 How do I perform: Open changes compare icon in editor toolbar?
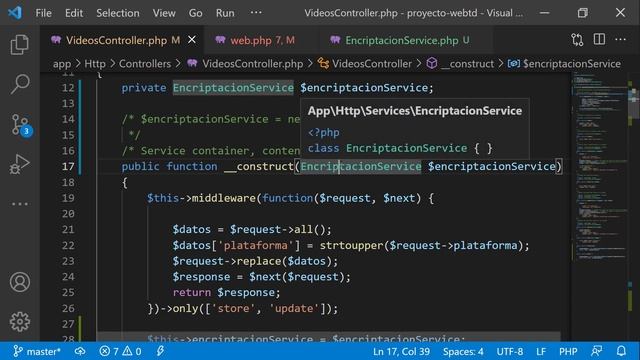tap(577, 40)
